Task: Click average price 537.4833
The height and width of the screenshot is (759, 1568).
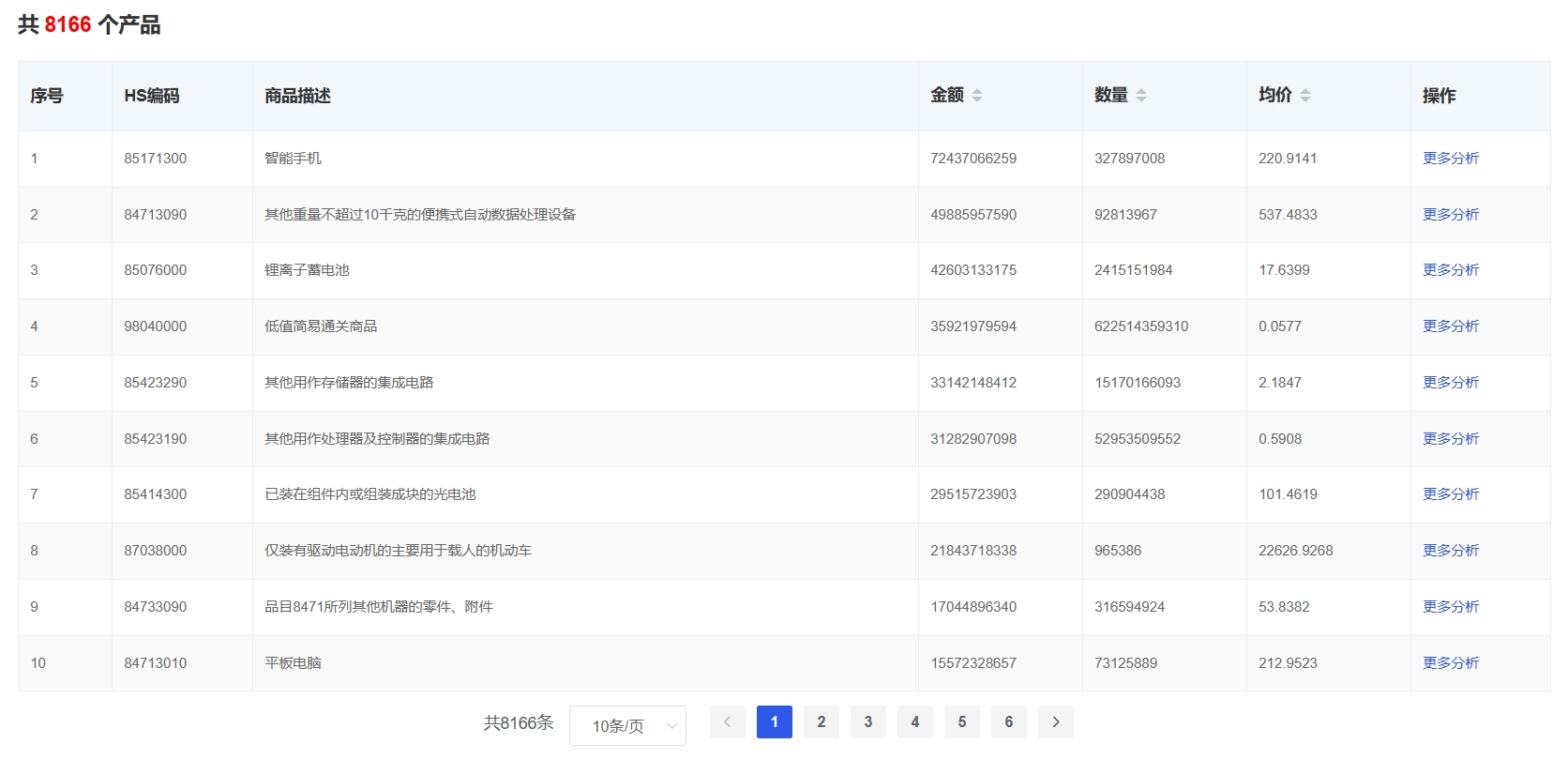Action: 1288,215
